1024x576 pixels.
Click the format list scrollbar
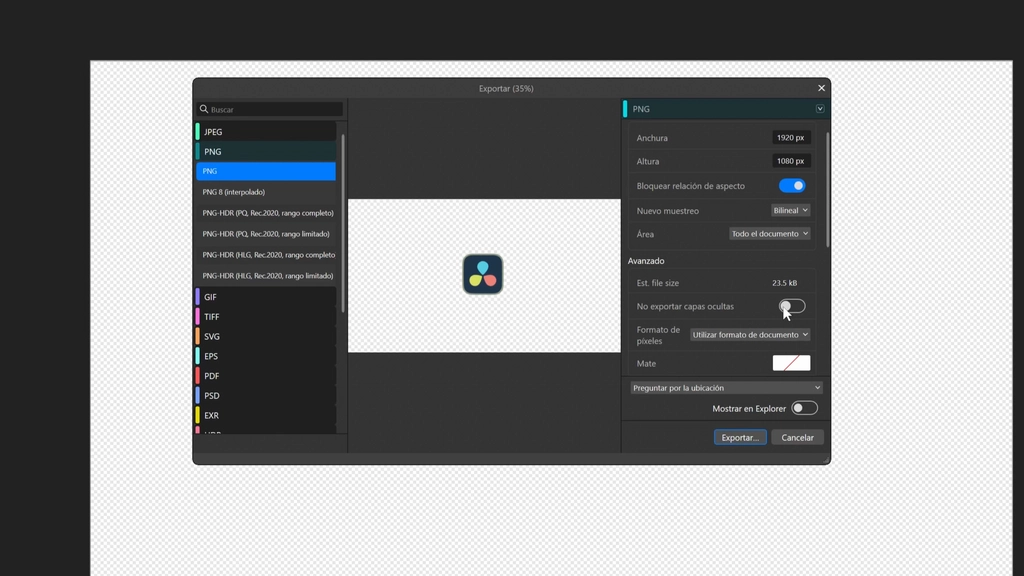pos(343,222)
